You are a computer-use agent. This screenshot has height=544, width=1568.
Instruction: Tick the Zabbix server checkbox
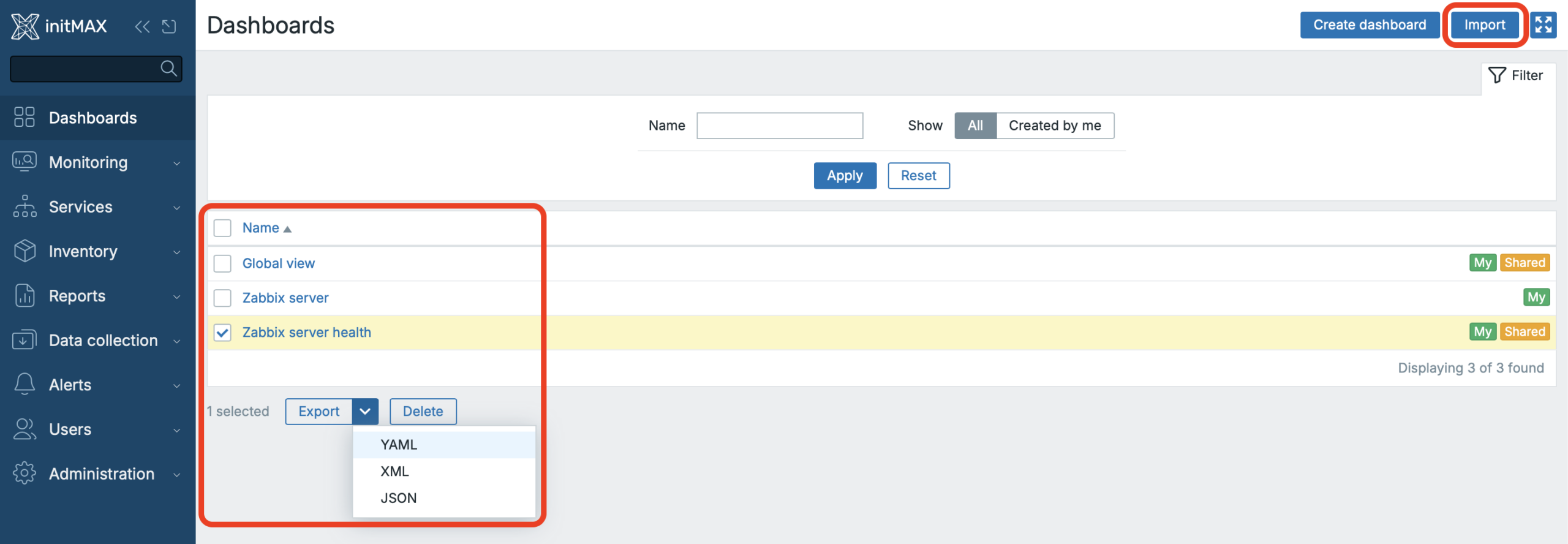[x=222, y=298]
